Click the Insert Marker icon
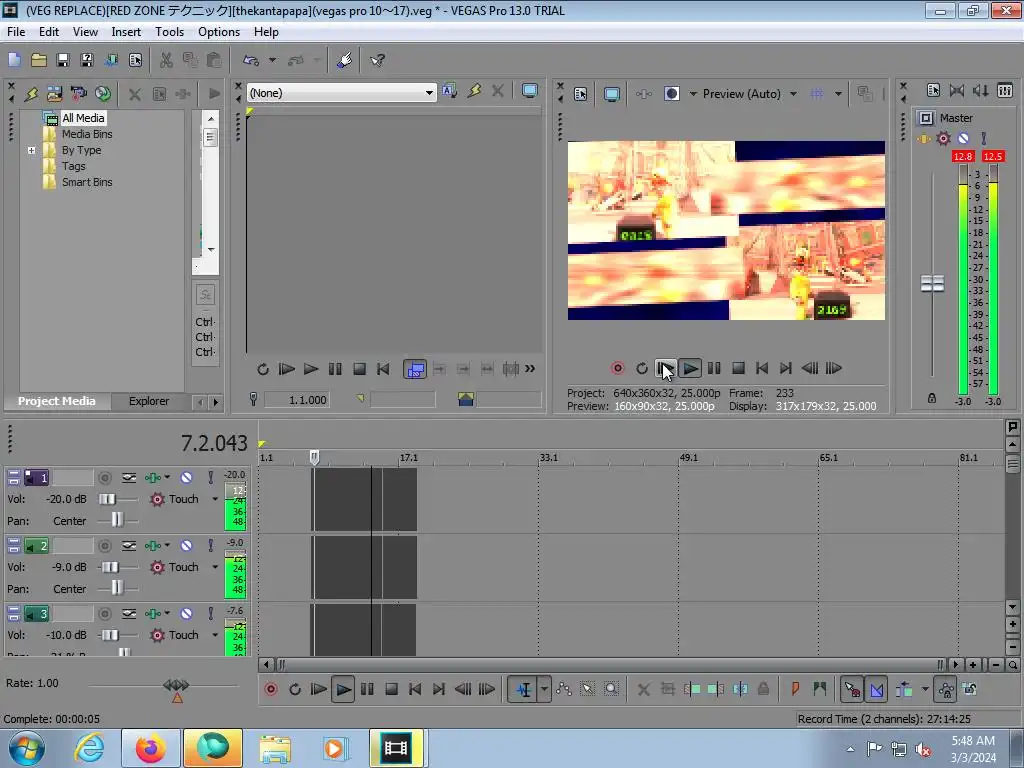 795,689
